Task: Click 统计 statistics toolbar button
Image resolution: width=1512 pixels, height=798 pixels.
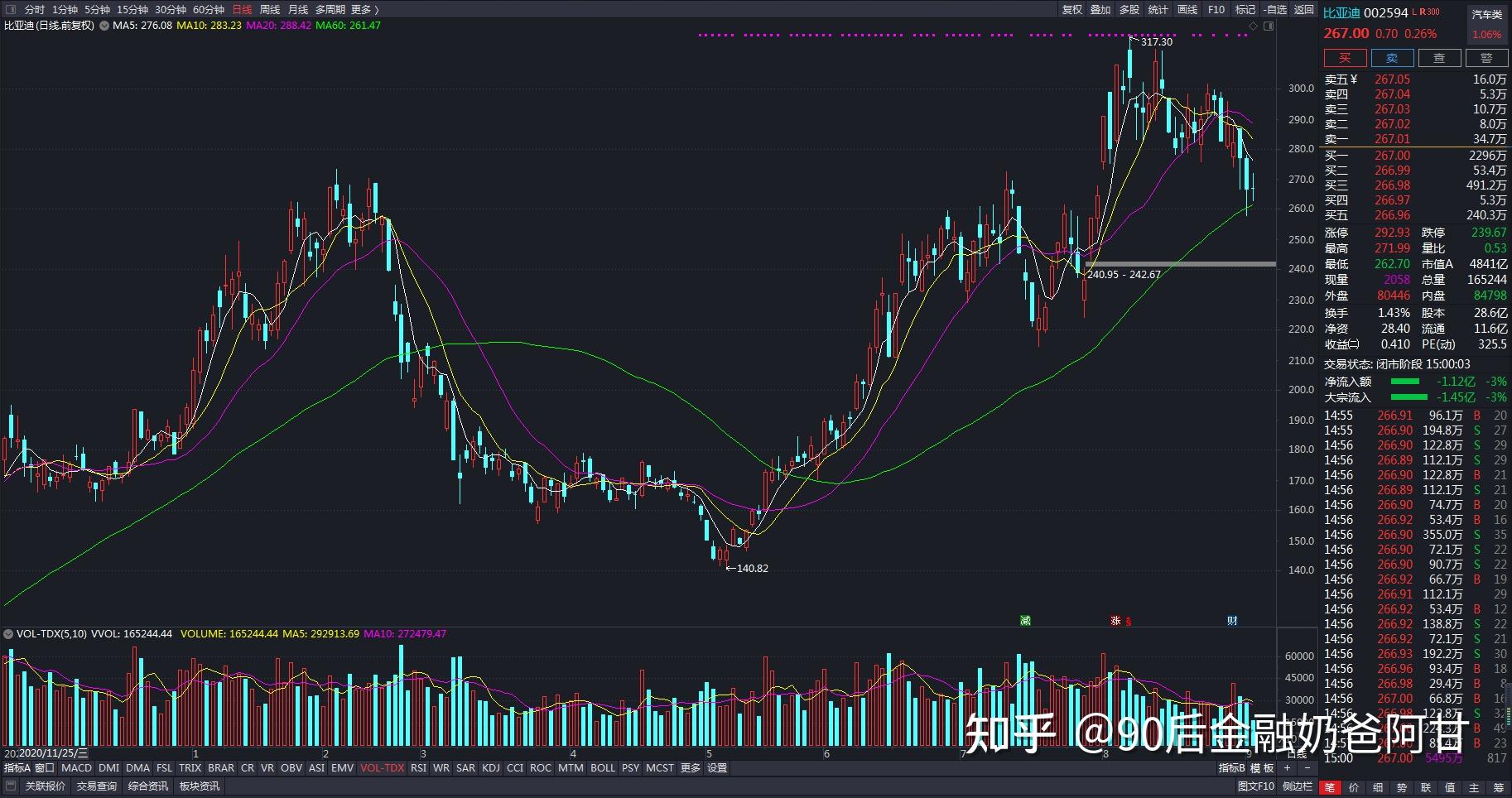Action: pos(1158,9)
